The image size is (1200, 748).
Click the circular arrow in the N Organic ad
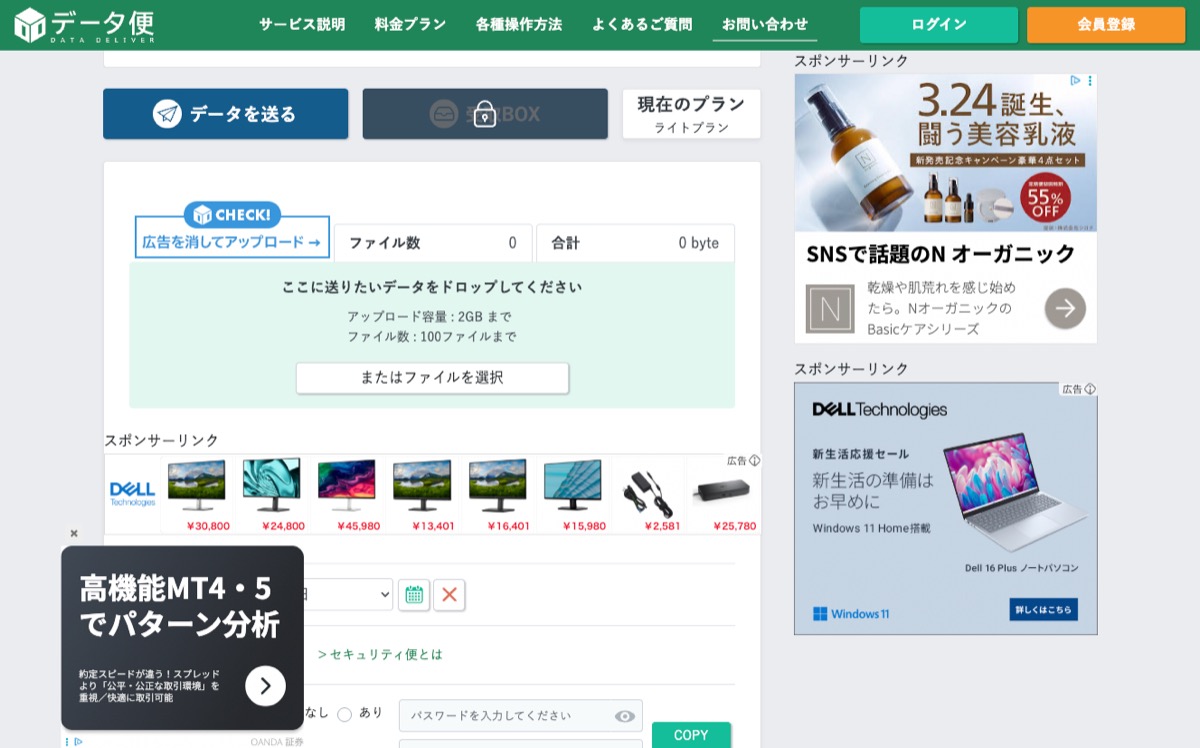tap(1065, 308)
